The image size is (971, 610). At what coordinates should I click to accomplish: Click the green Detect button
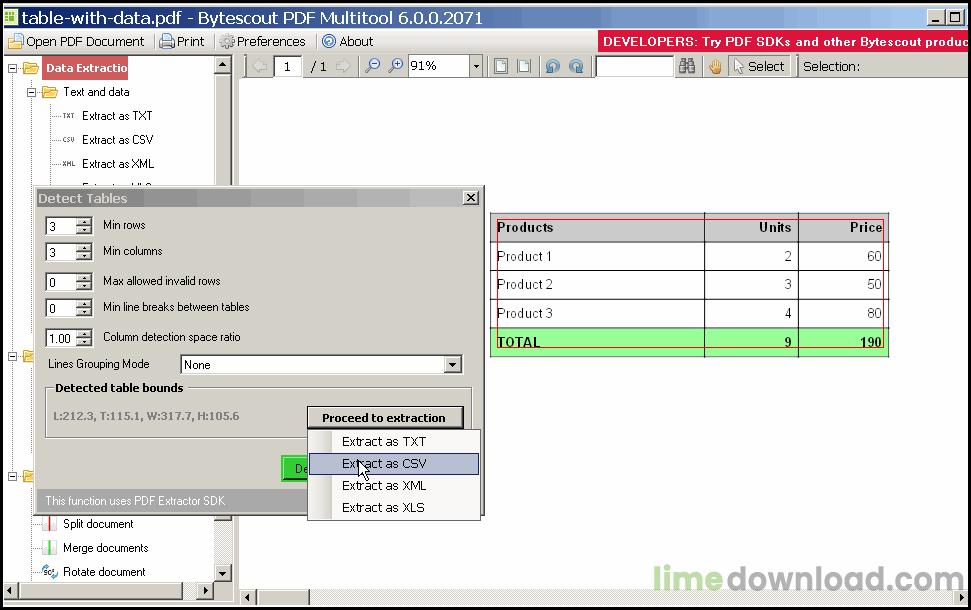295,469
